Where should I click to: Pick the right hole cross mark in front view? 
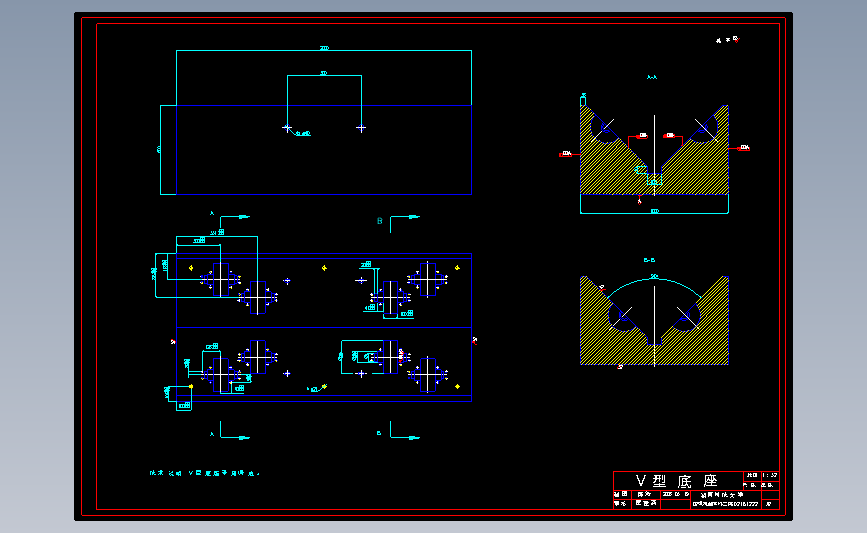361,128
